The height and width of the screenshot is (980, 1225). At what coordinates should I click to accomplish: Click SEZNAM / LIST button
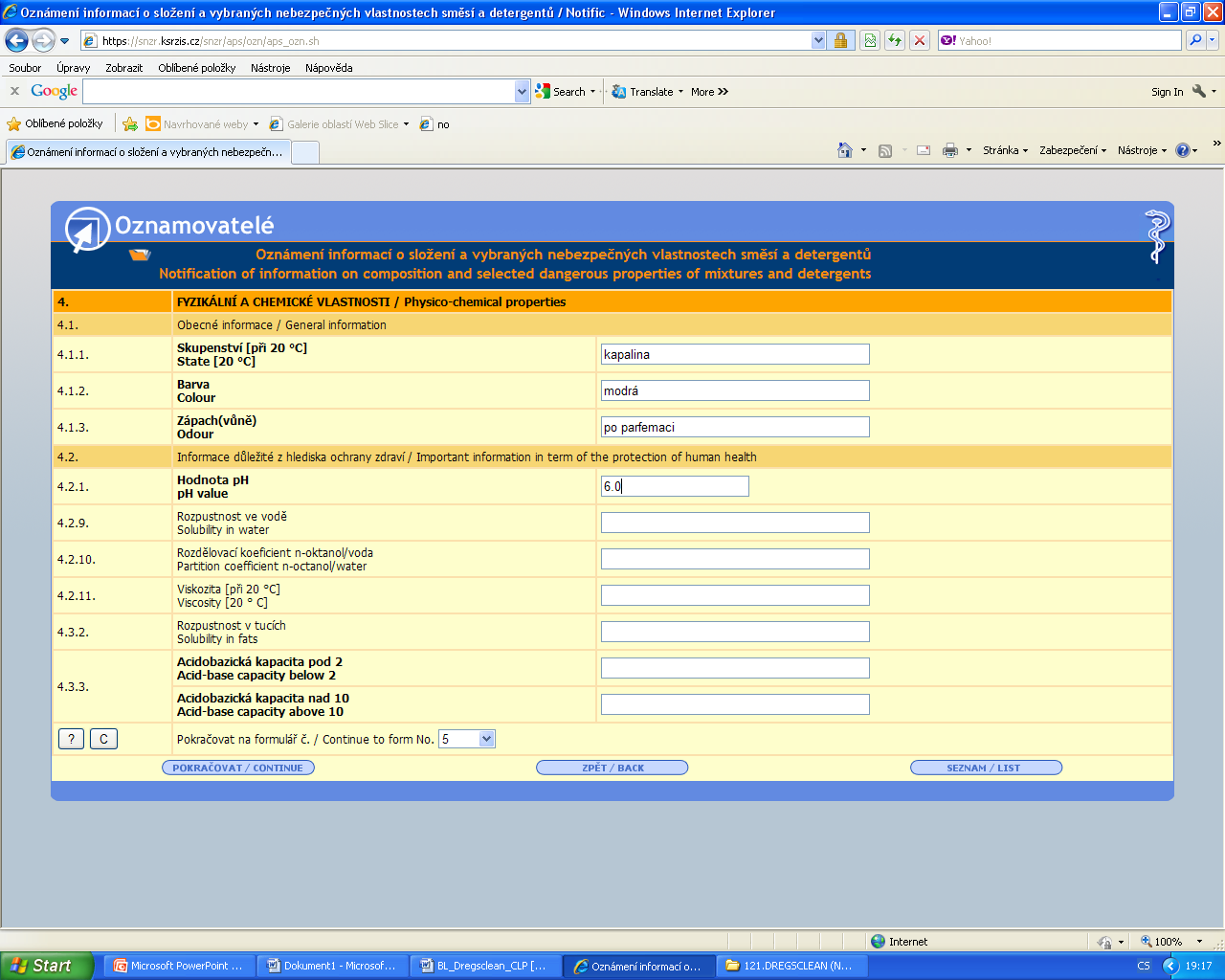click(986, 768)
